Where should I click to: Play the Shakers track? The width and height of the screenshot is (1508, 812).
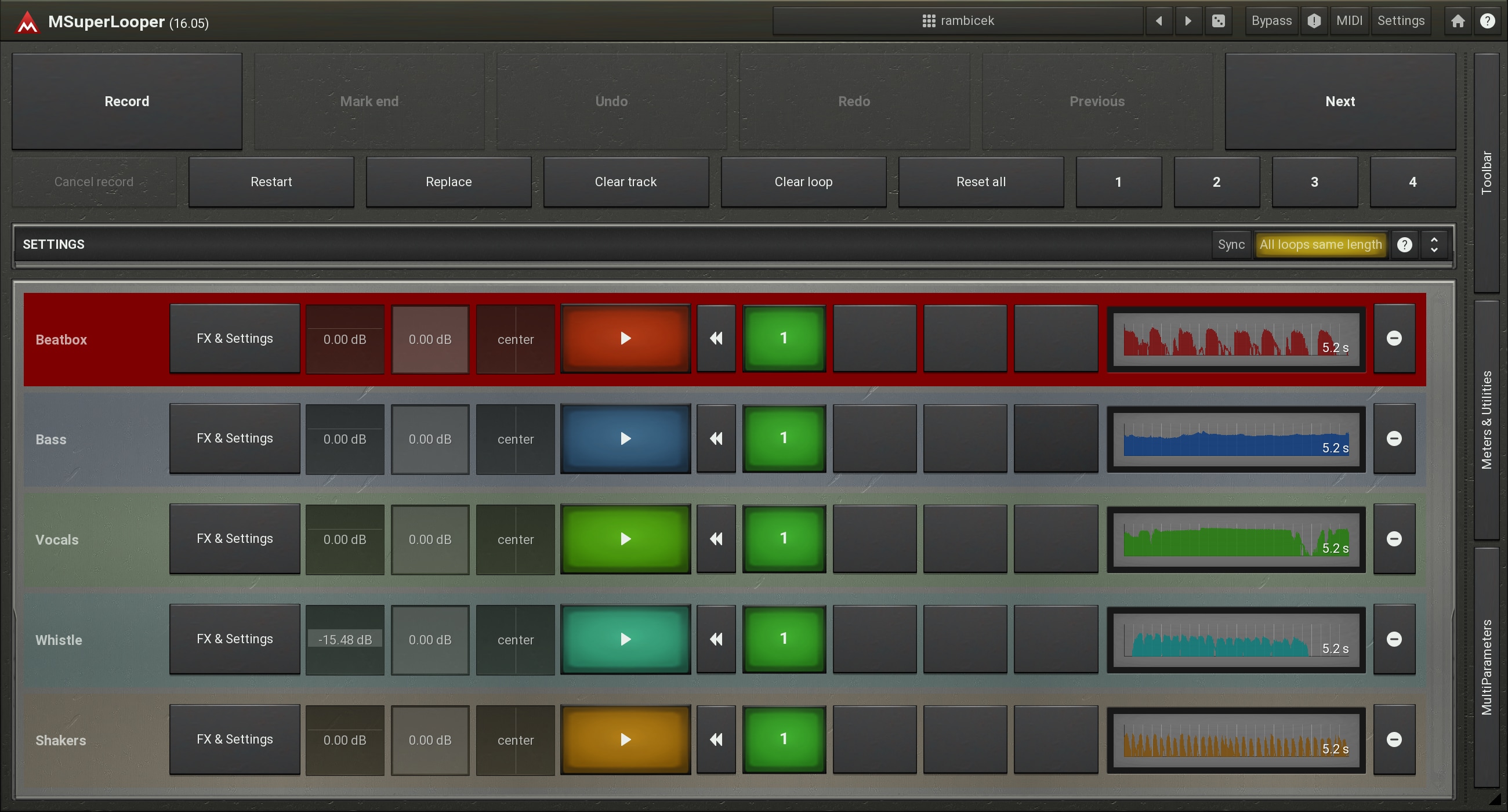[x=625, y=739]
